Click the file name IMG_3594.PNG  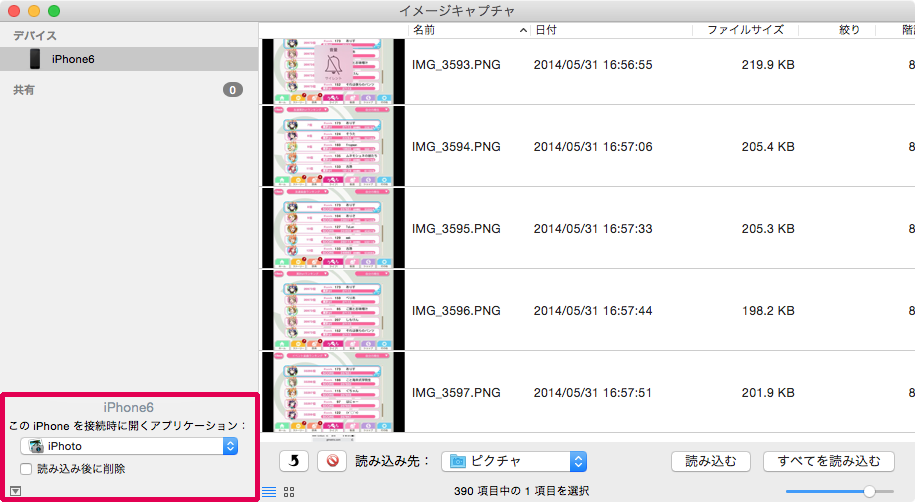pos(456,147)
